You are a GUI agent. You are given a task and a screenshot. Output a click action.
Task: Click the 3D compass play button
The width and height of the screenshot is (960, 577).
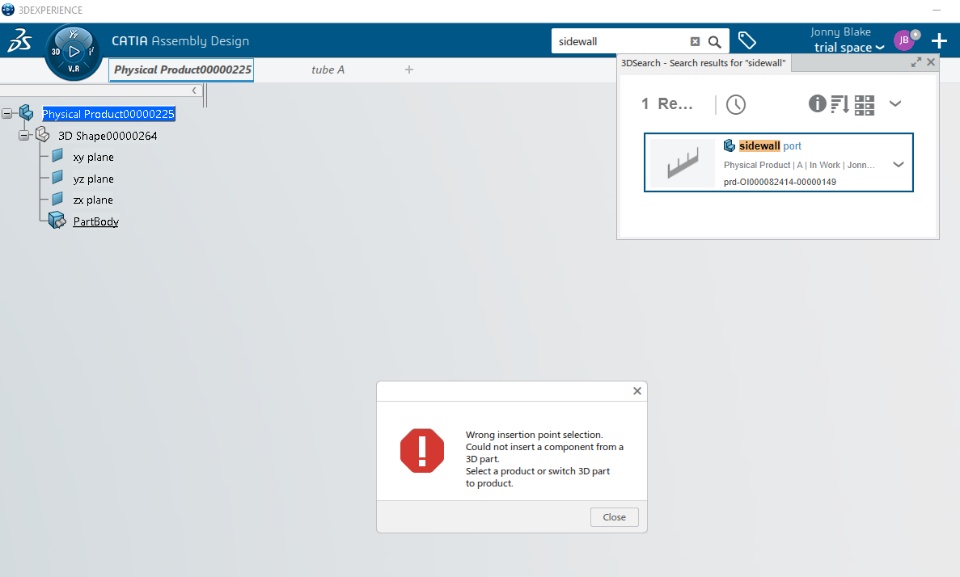pos(73,52)
